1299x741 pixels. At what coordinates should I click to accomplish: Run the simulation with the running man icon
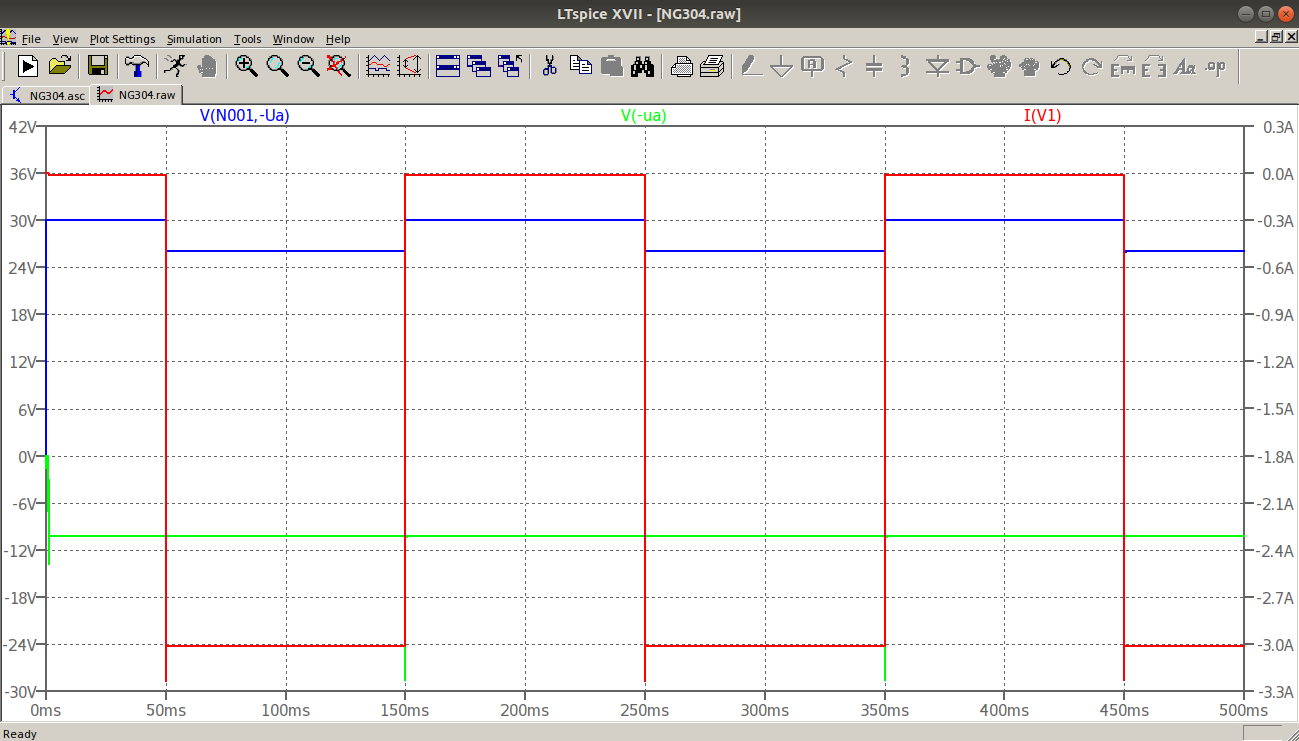click(x=174, y=66)
